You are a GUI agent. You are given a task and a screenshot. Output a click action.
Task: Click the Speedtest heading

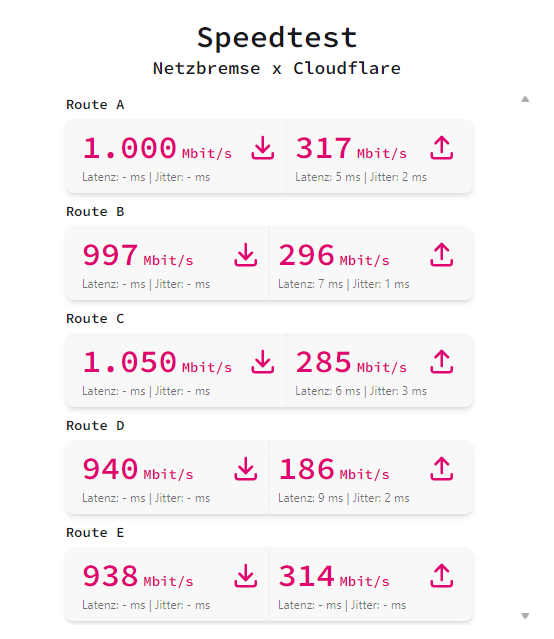(277, 37)
